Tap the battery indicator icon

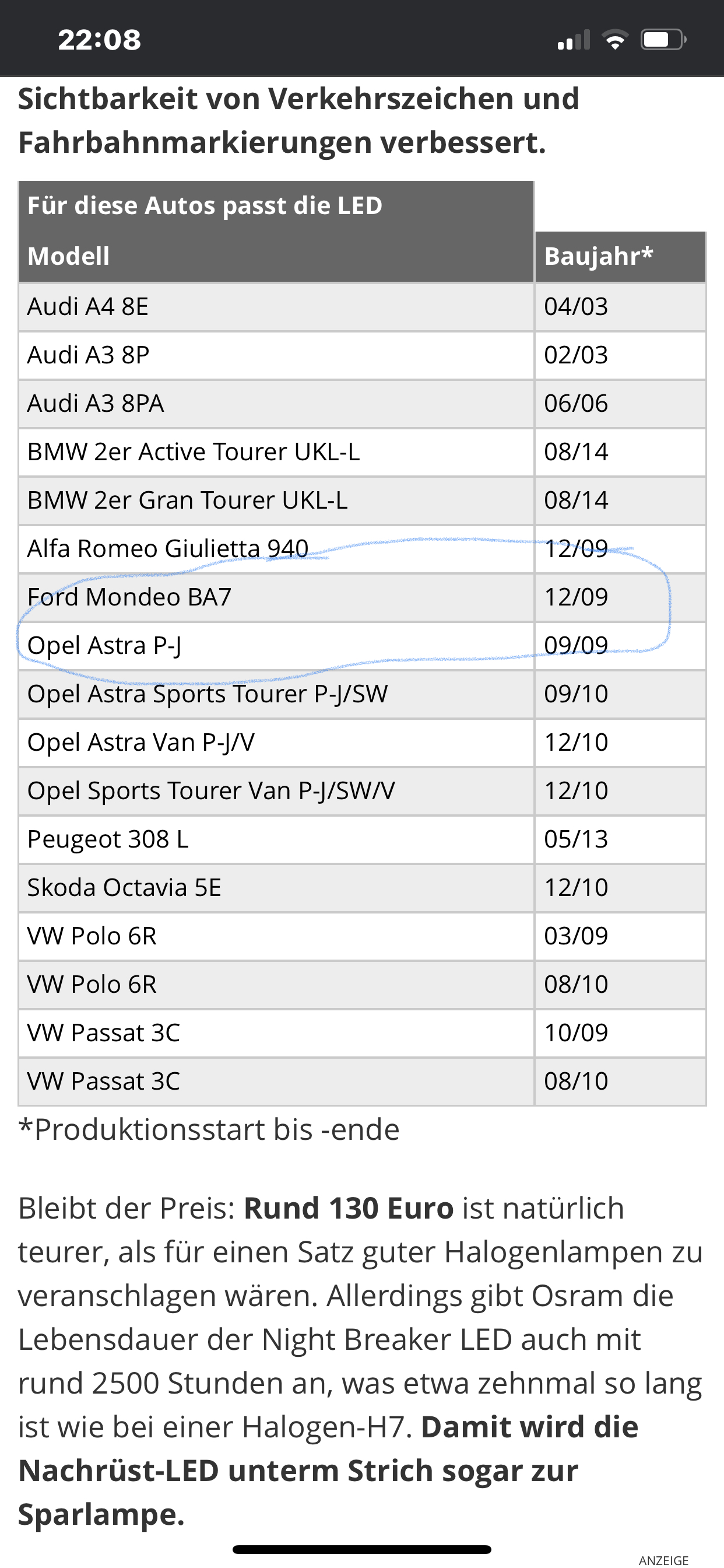click(x=663, y=40)
